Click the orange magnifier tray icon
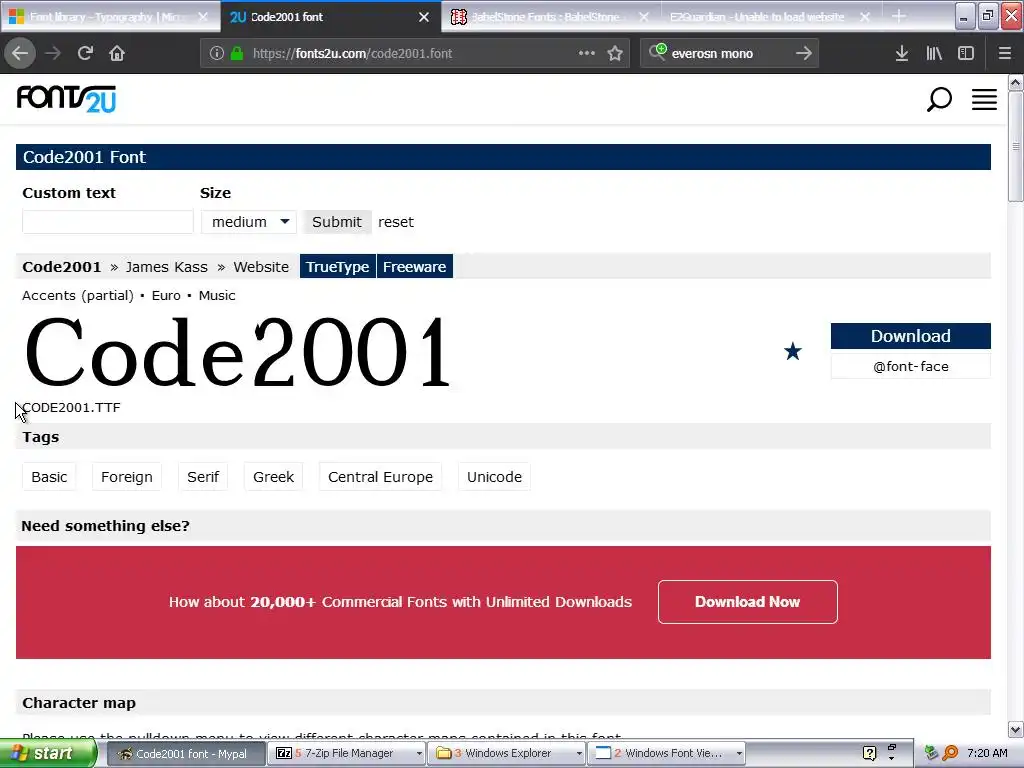This screenshot has height=768, width=1024. coord(950,753)
